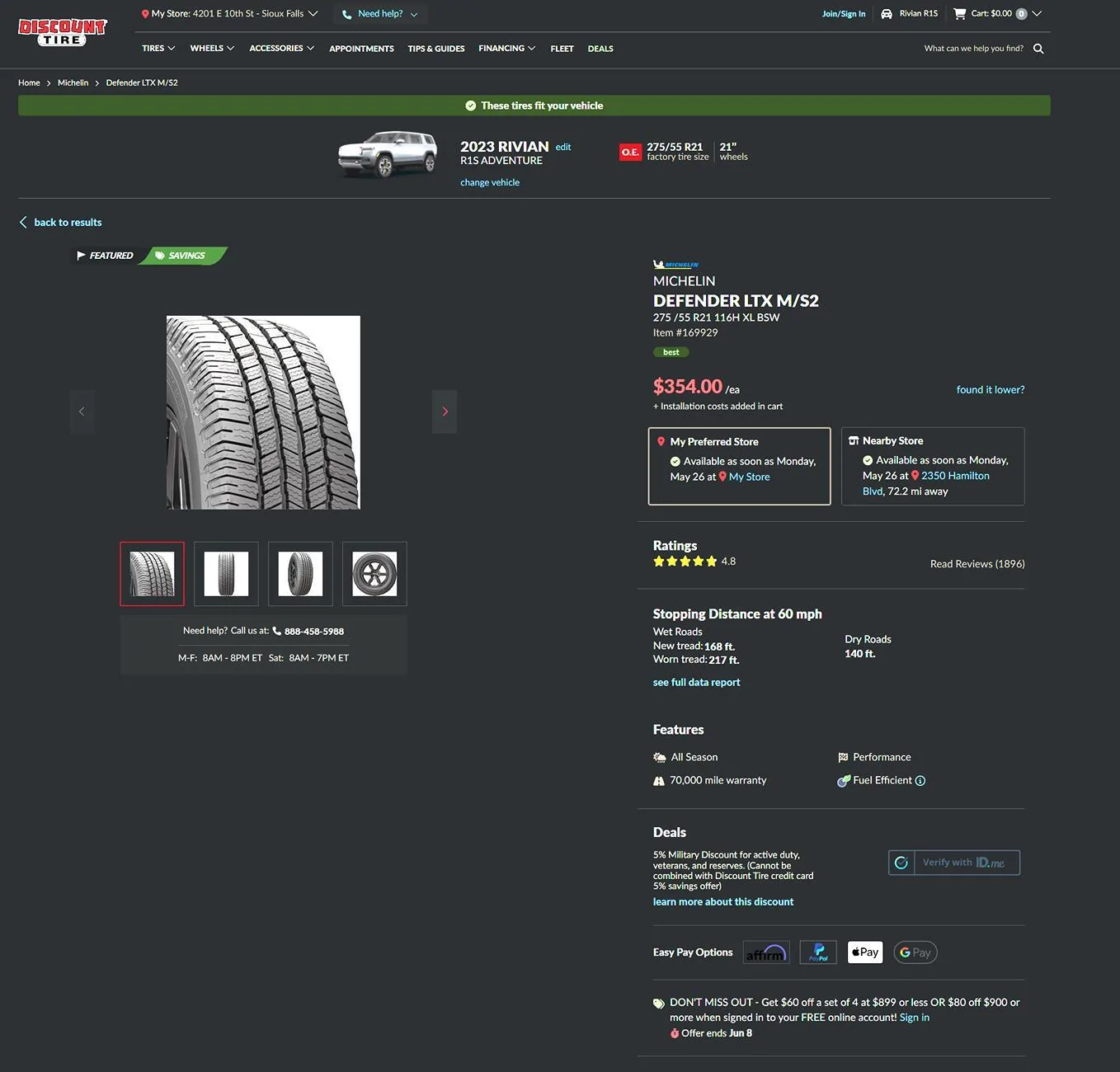This screenshot has width=1120, height=1072.
Task: Click the Discount Tire logo
Action: click(x=63, y=32)
